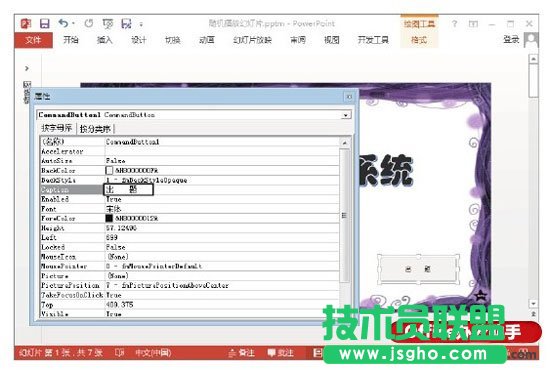Select the TakeFocusOnClick property row
Image resolution: width=550 pixels, height=370 pixels.
click(x=190, y=295)
